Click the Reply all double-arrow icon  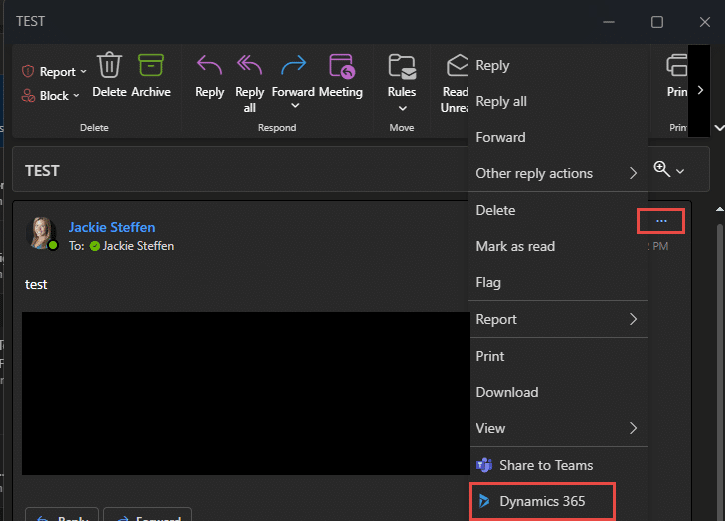[x=249, y=65]
